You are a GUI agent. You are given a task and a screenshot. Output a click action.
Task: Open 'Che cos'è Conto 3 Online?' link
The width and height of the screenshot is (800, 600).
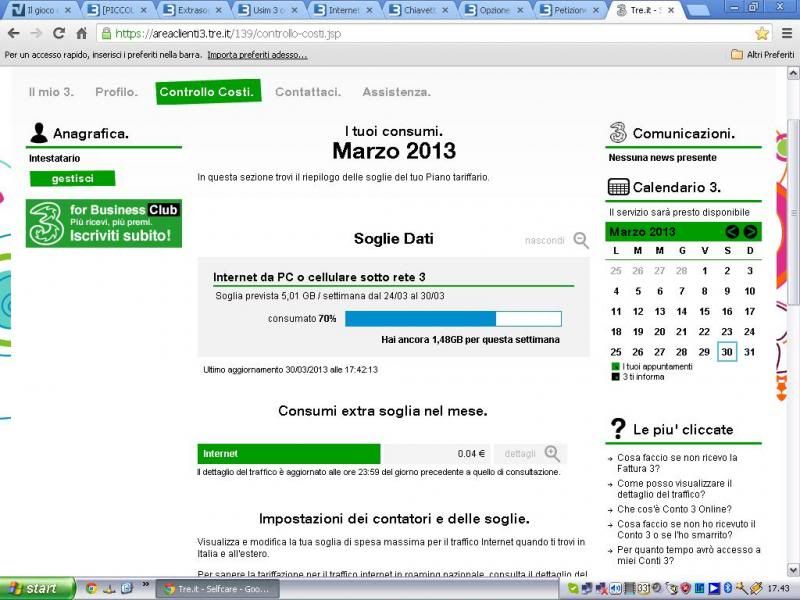click(x=674, y=509)
